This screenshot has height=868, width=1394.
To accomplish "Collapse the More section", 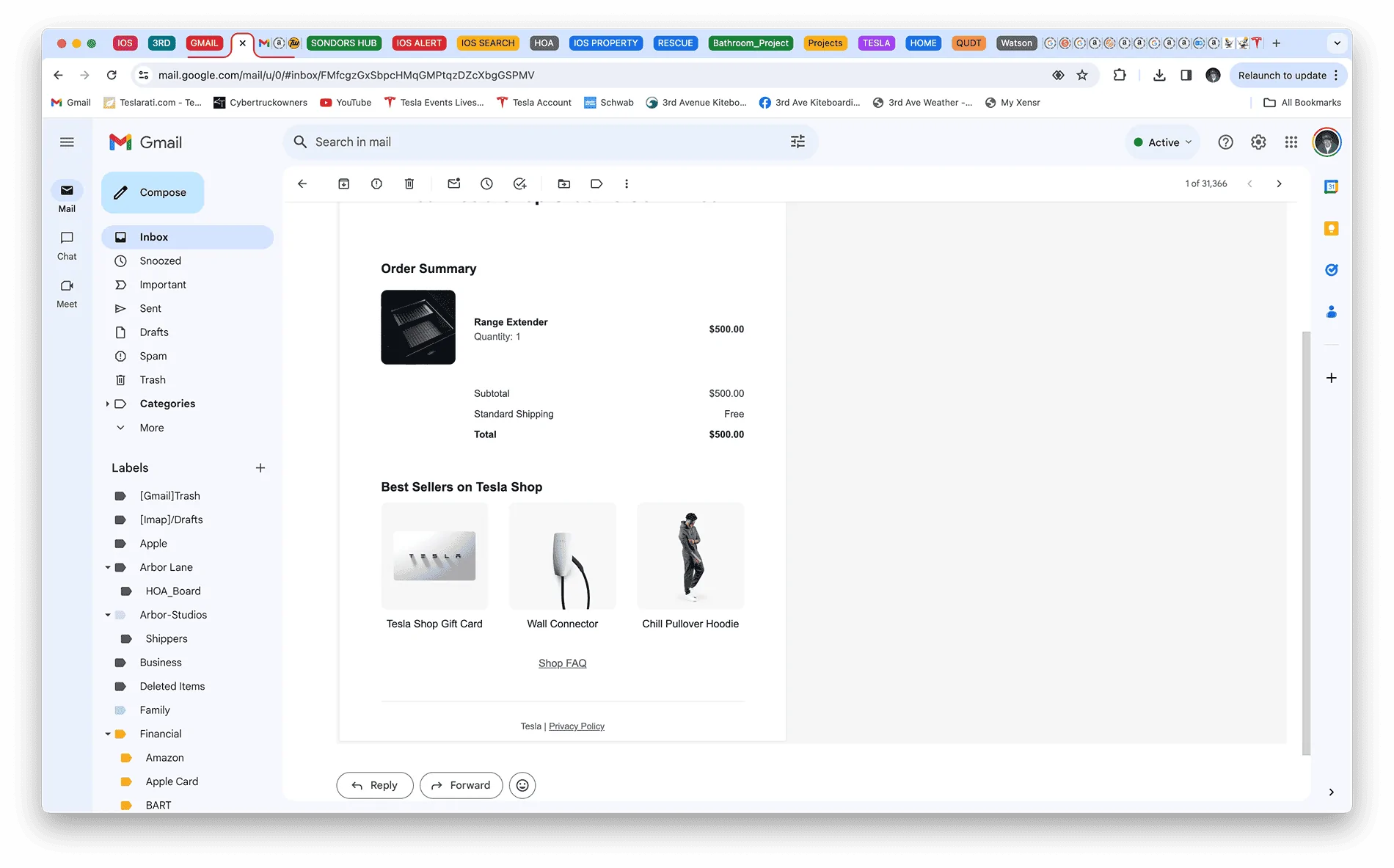I will 121,428.
